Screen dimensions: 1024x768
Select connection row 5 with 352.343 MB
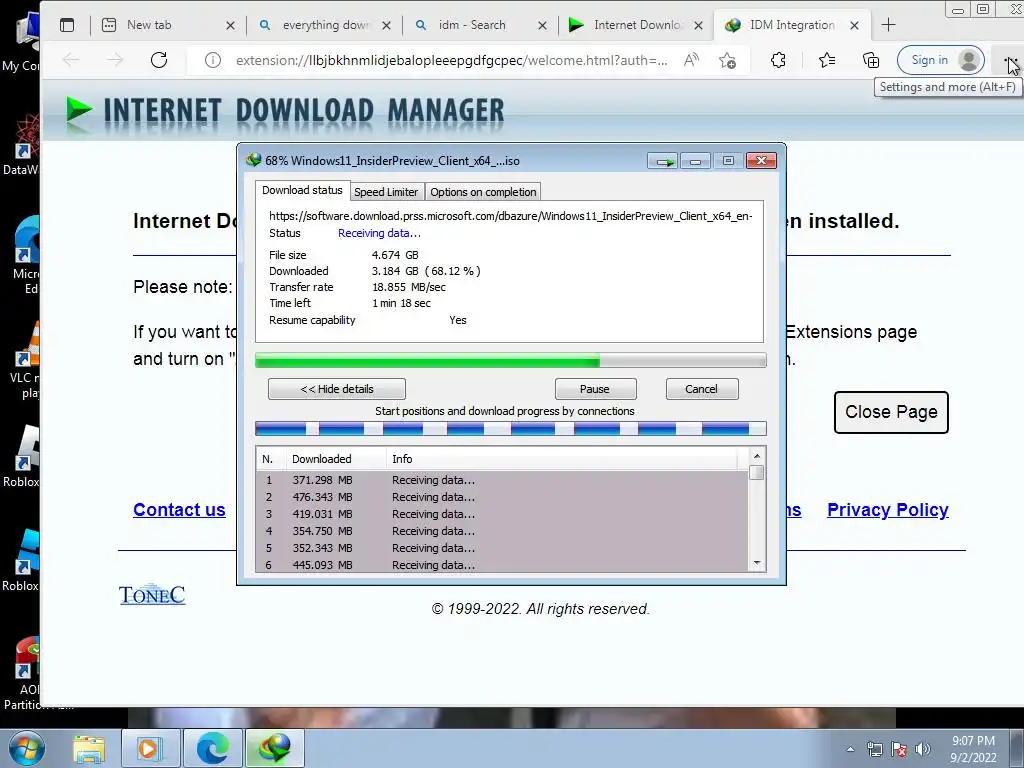pos(502,548)
